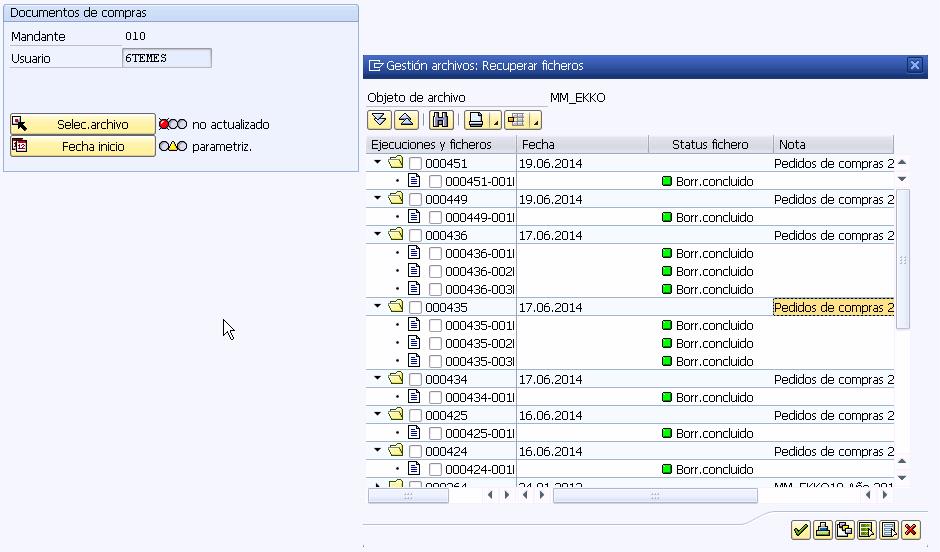The width and height of the screenshot is (940, 552).
Task: Collapse the 000449 tree node
Action: [378, 199]
